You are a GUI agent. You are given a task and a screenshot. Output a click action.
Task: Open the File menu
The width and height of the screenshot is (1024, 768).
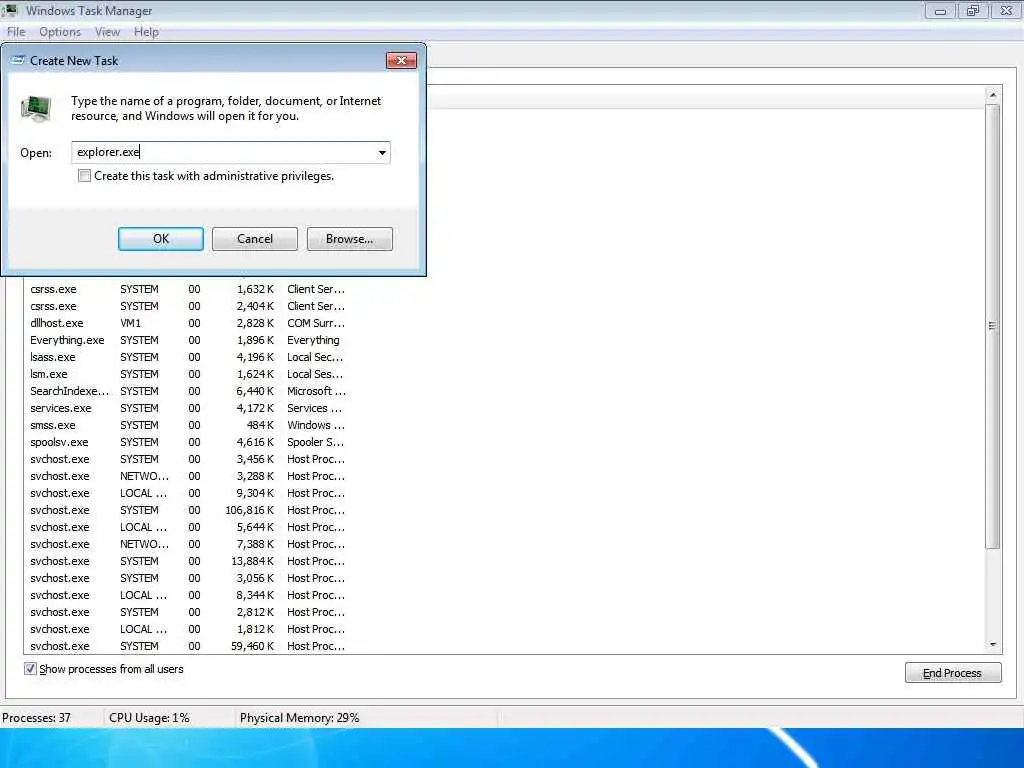16,32
